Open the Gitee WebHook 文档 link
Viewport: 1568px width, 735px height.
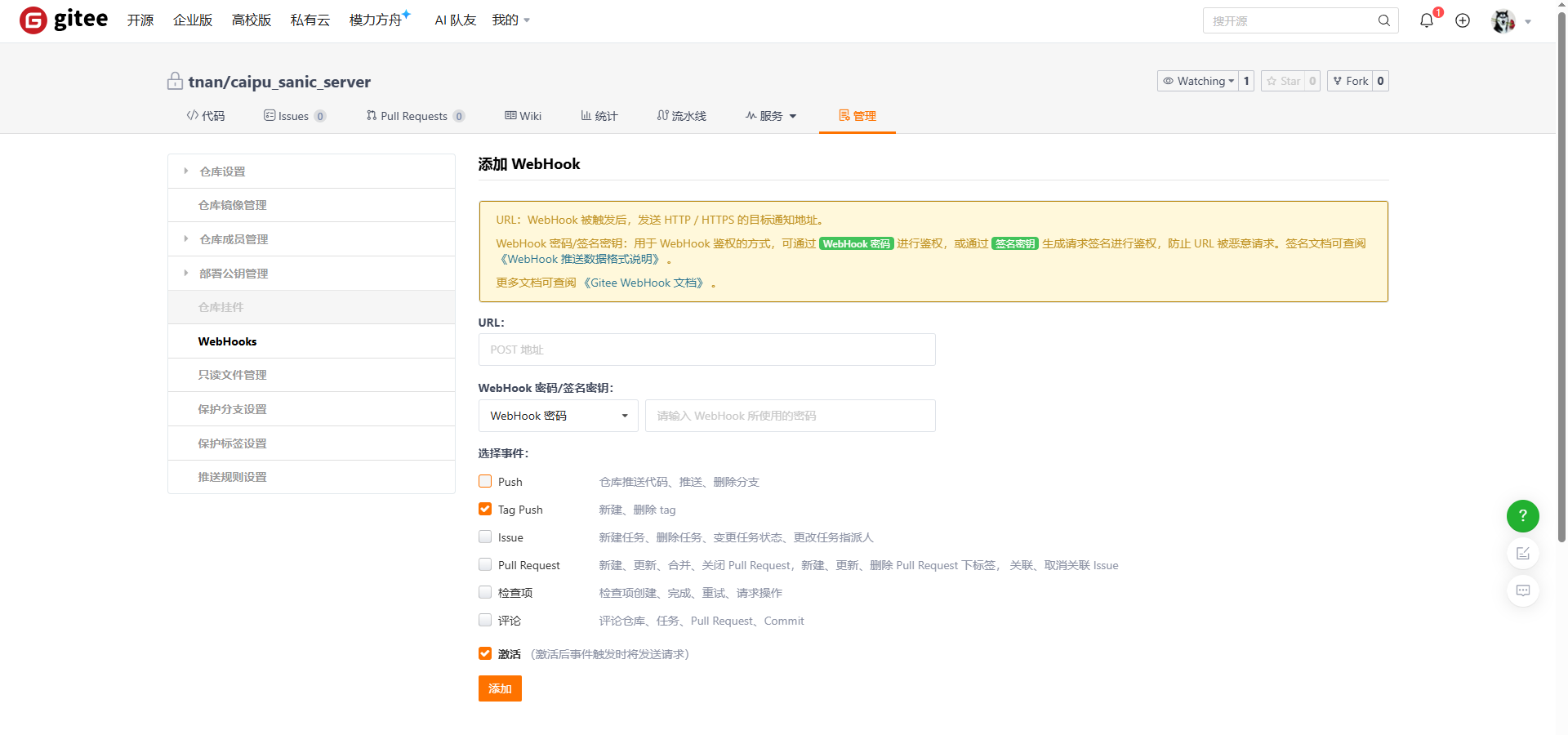[x=644, y=283]
